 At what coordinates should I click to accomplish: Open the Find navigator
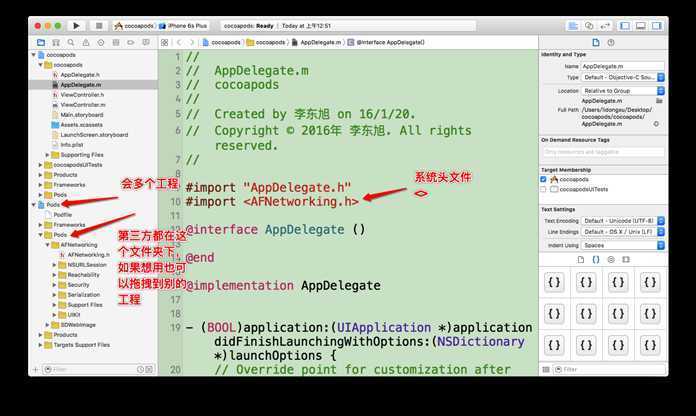[x=71, y=43]
